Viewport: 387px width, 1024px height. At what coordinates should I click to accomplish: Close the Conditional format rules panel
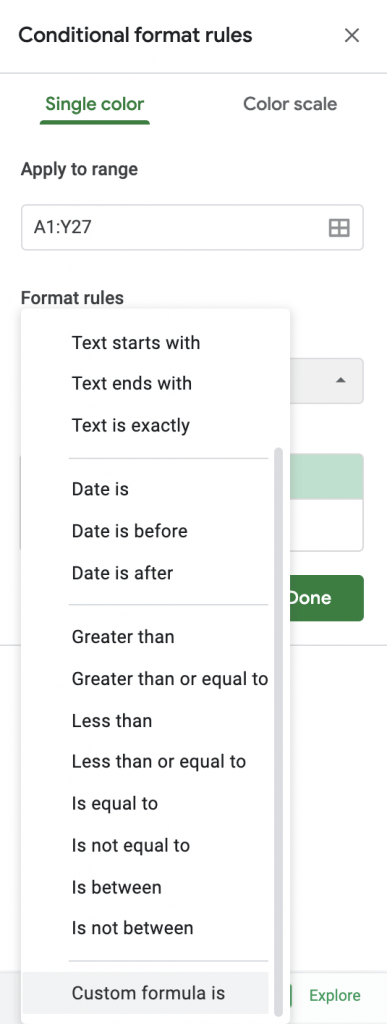(352, 35)
